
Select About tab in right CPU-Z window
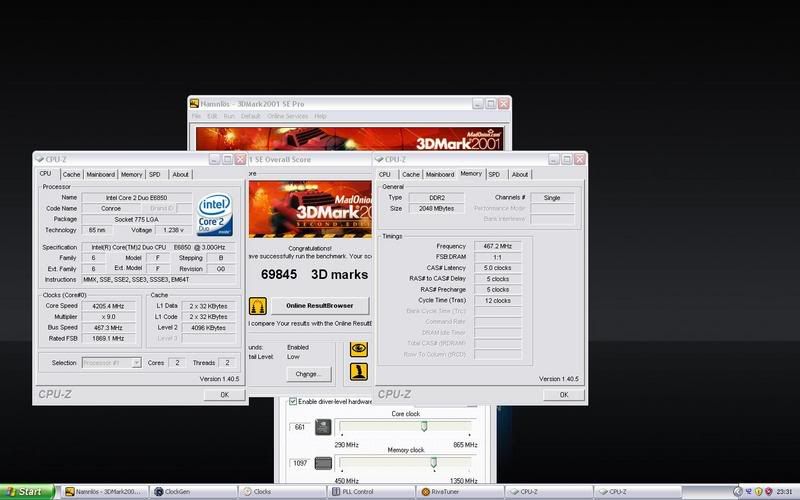click(x=520, y=174)
